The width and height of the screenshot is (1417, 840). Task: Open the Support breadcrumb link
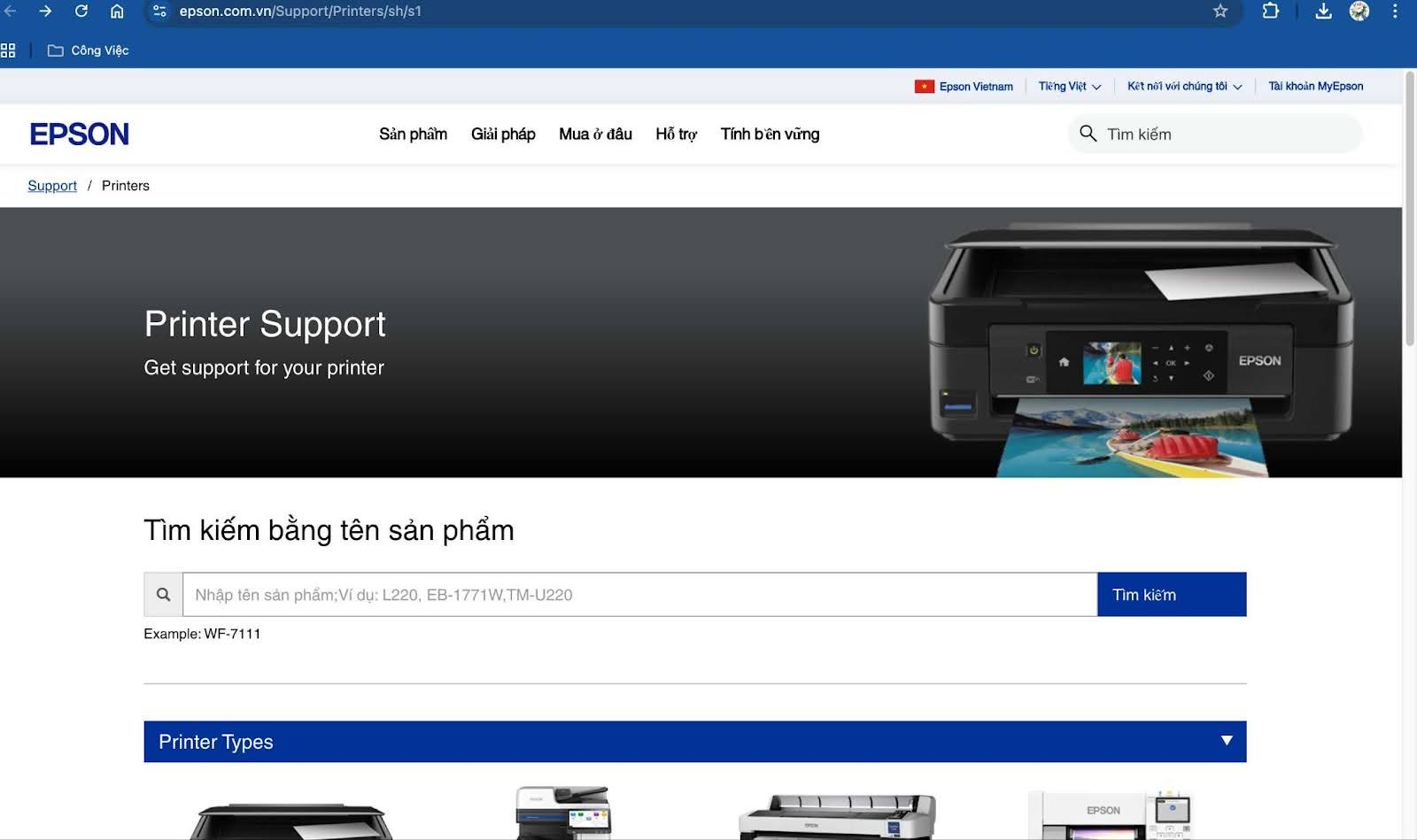click(x=51, y=185)
